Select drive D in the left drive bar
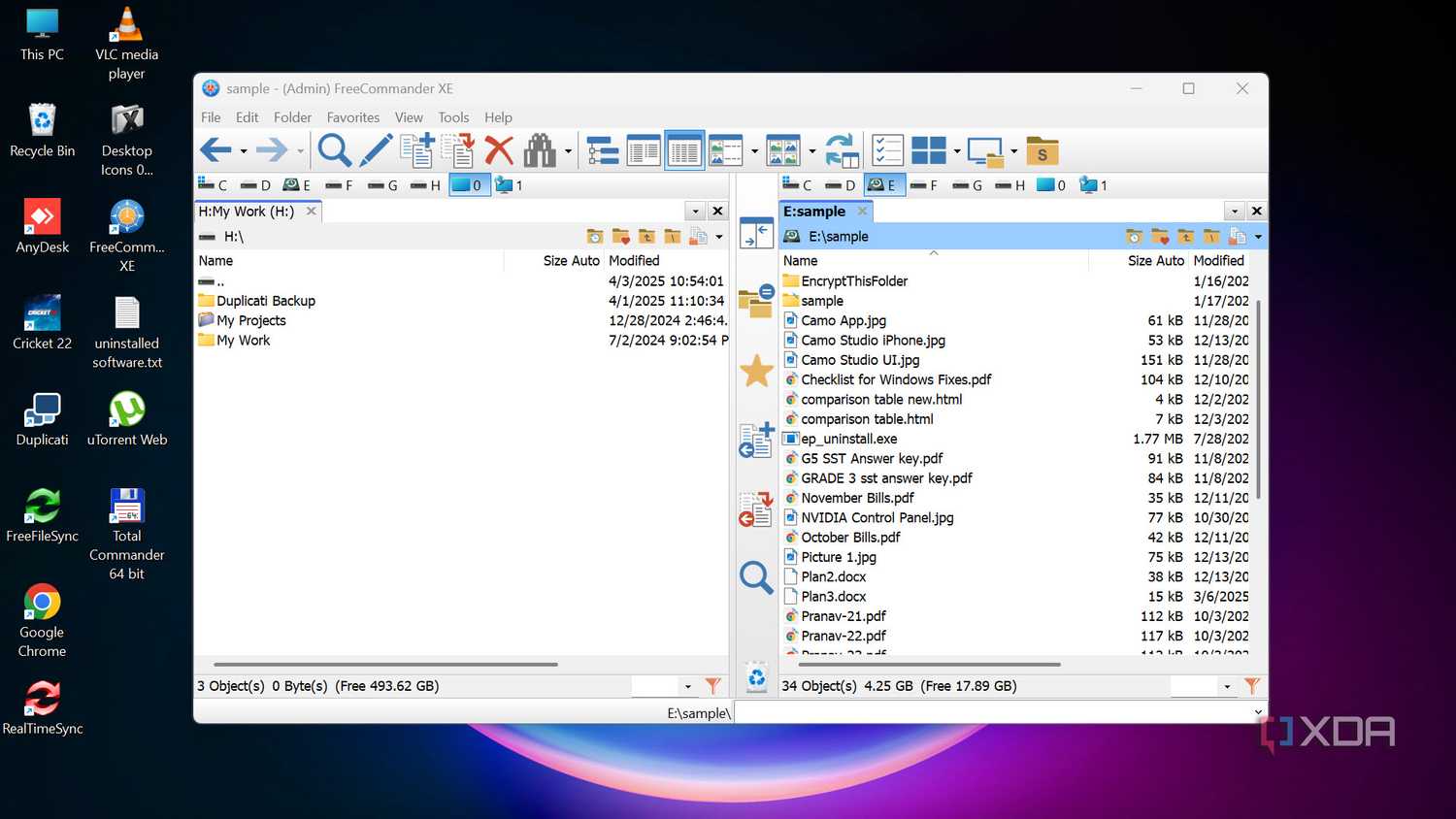1456x819 pixels. click(x=256, y=184)
